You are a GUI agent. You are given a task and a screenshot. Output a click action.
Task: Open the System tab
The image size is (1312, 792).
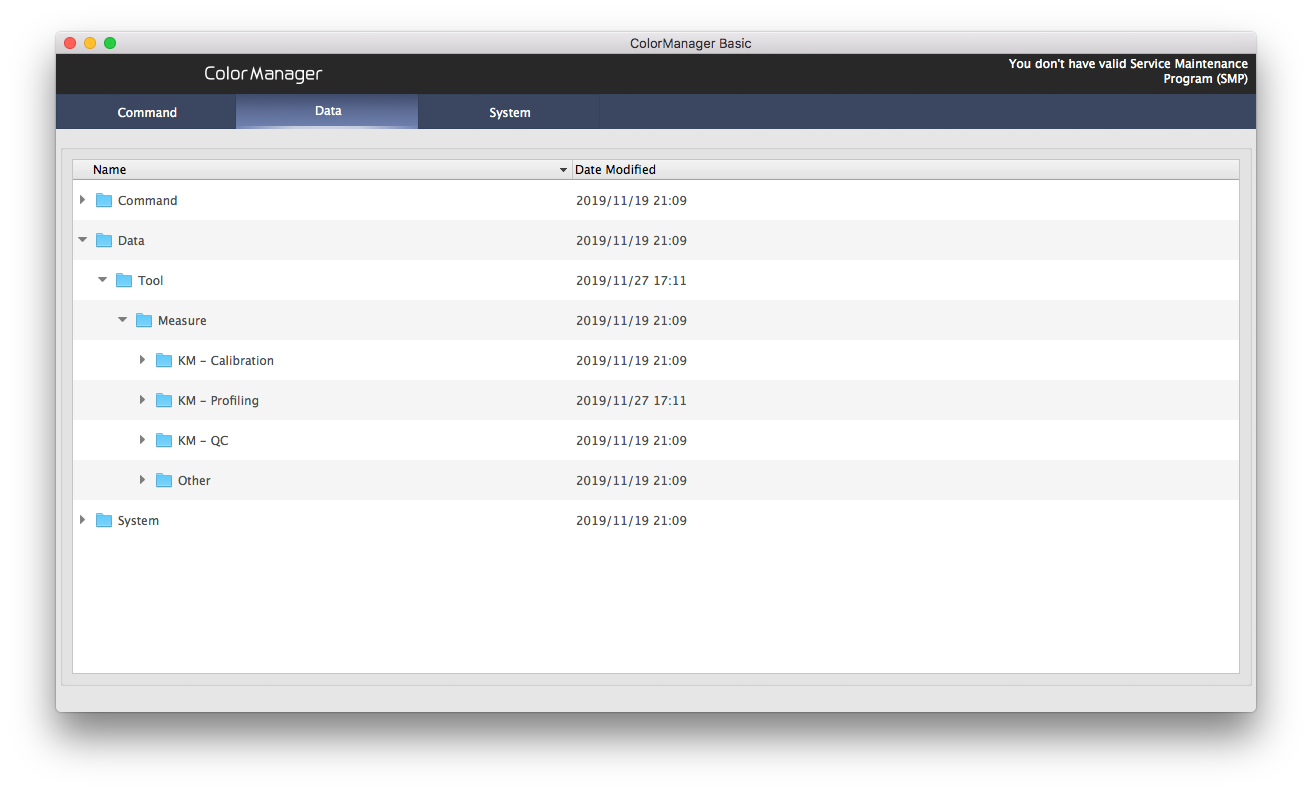tap(509, 112)
